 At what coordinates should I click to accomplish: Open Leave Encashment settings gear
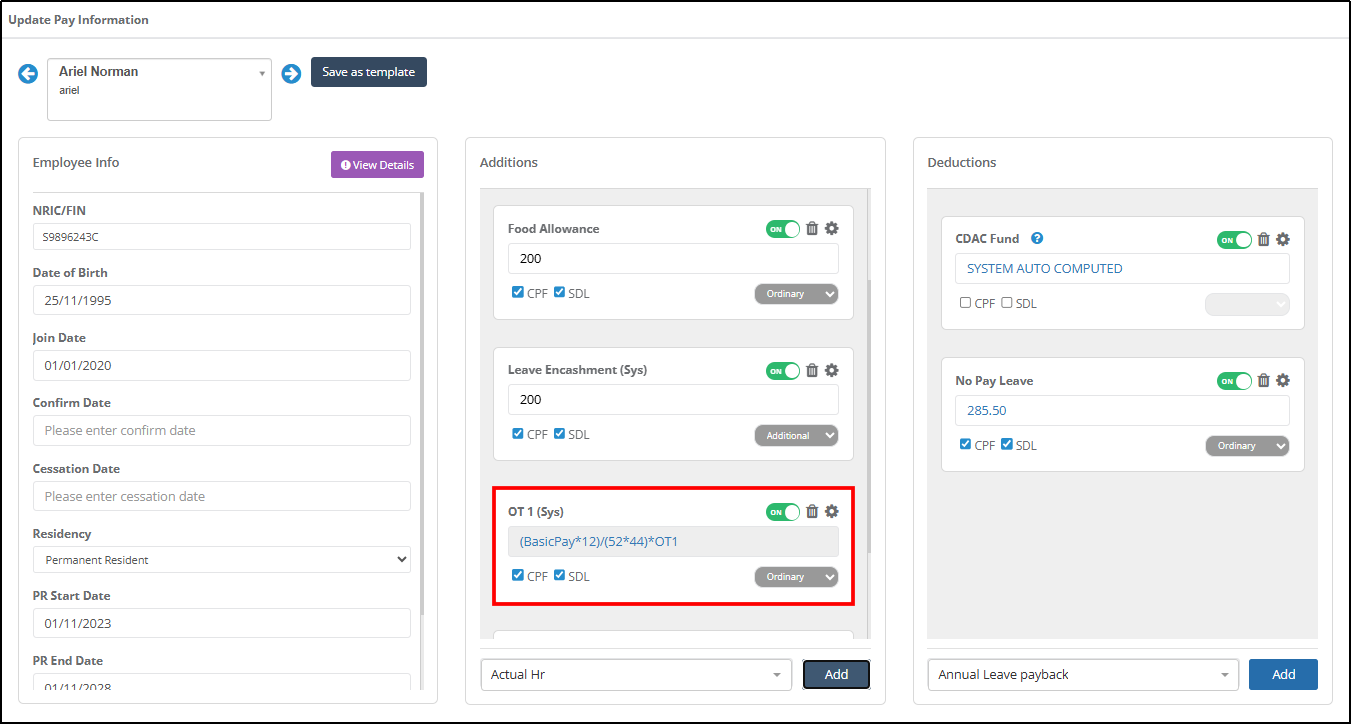point(831,370)
